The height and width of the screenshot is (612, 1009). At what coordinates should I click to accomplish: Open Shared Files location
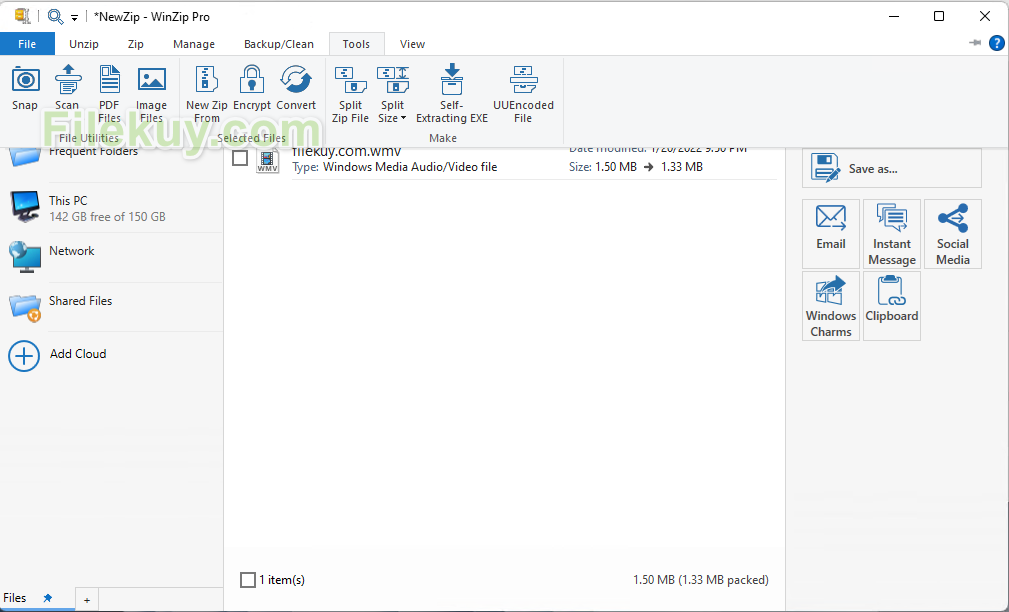[112, 307]
